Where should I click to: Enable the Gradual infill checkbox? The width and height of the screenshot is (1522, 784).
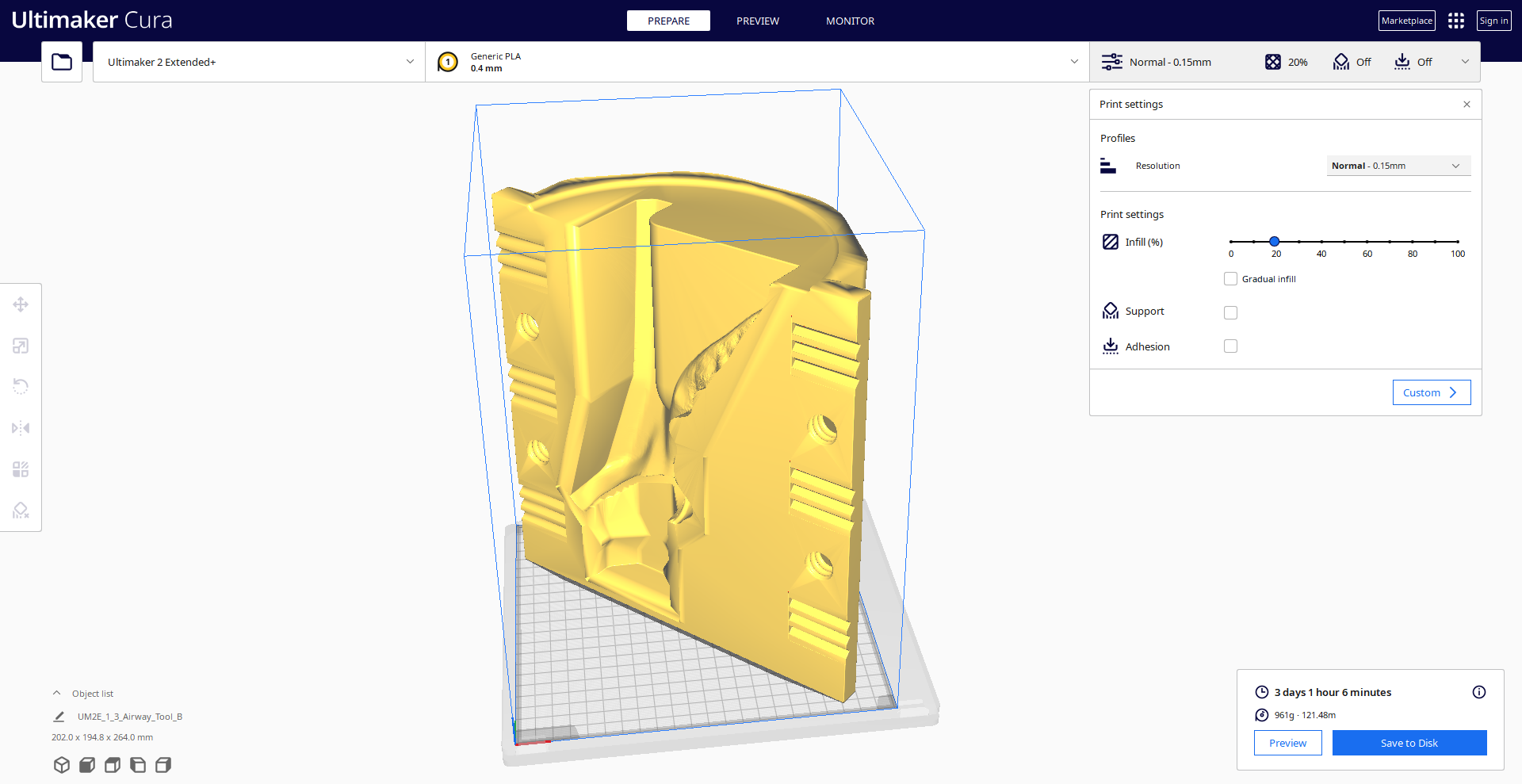click(1230, 279)
